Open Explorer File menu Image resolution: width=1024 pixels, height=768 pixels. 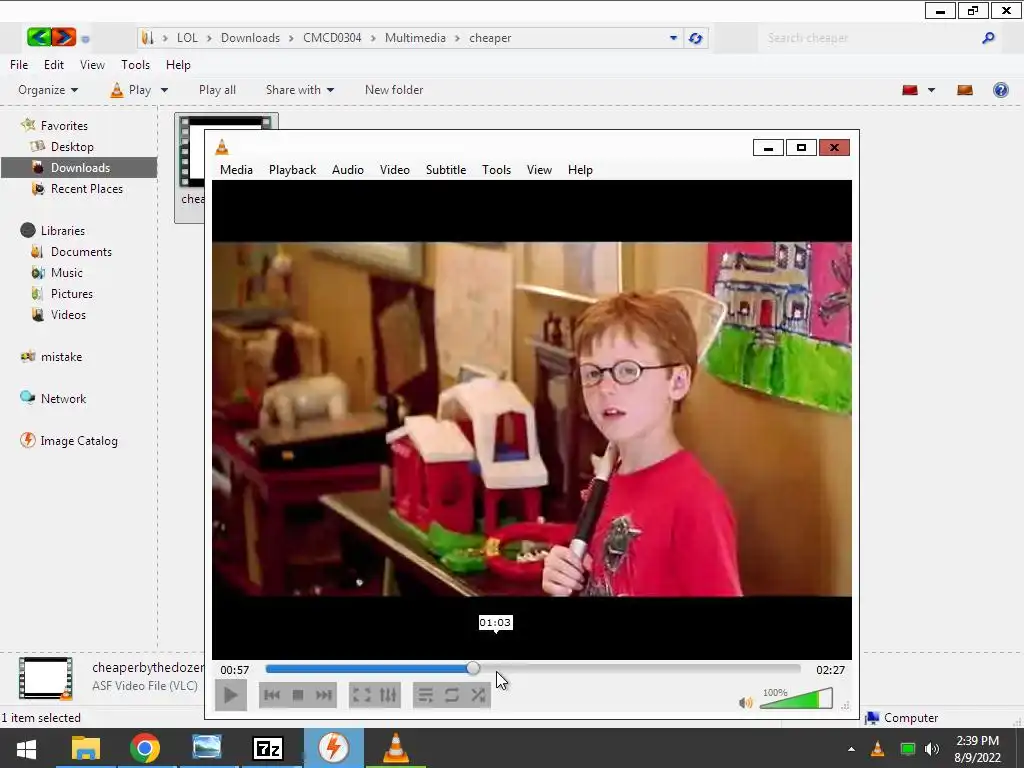pos(19,65)
